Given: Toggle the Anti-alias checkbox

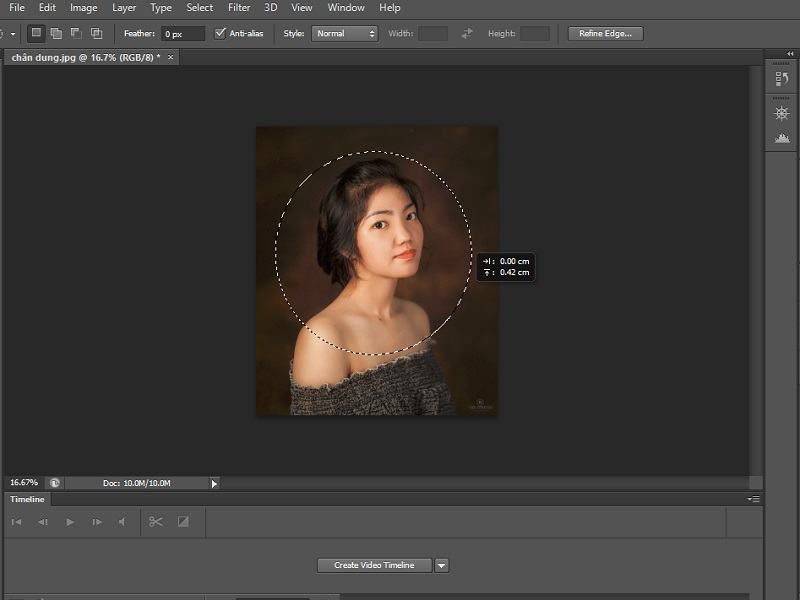Looking at the screenshot, I should (218, 33).
